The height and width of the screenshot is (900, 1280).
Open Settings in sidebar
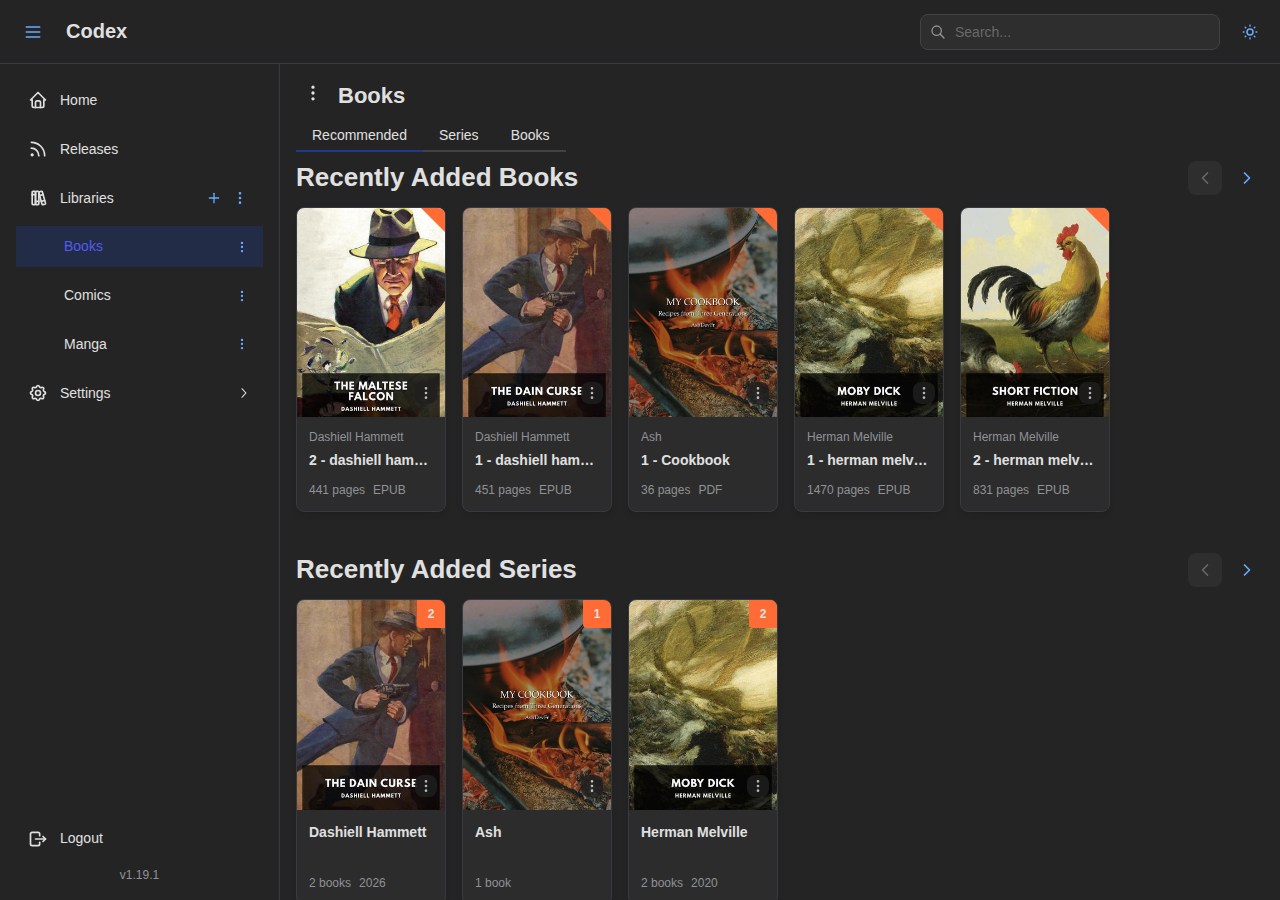139,393
